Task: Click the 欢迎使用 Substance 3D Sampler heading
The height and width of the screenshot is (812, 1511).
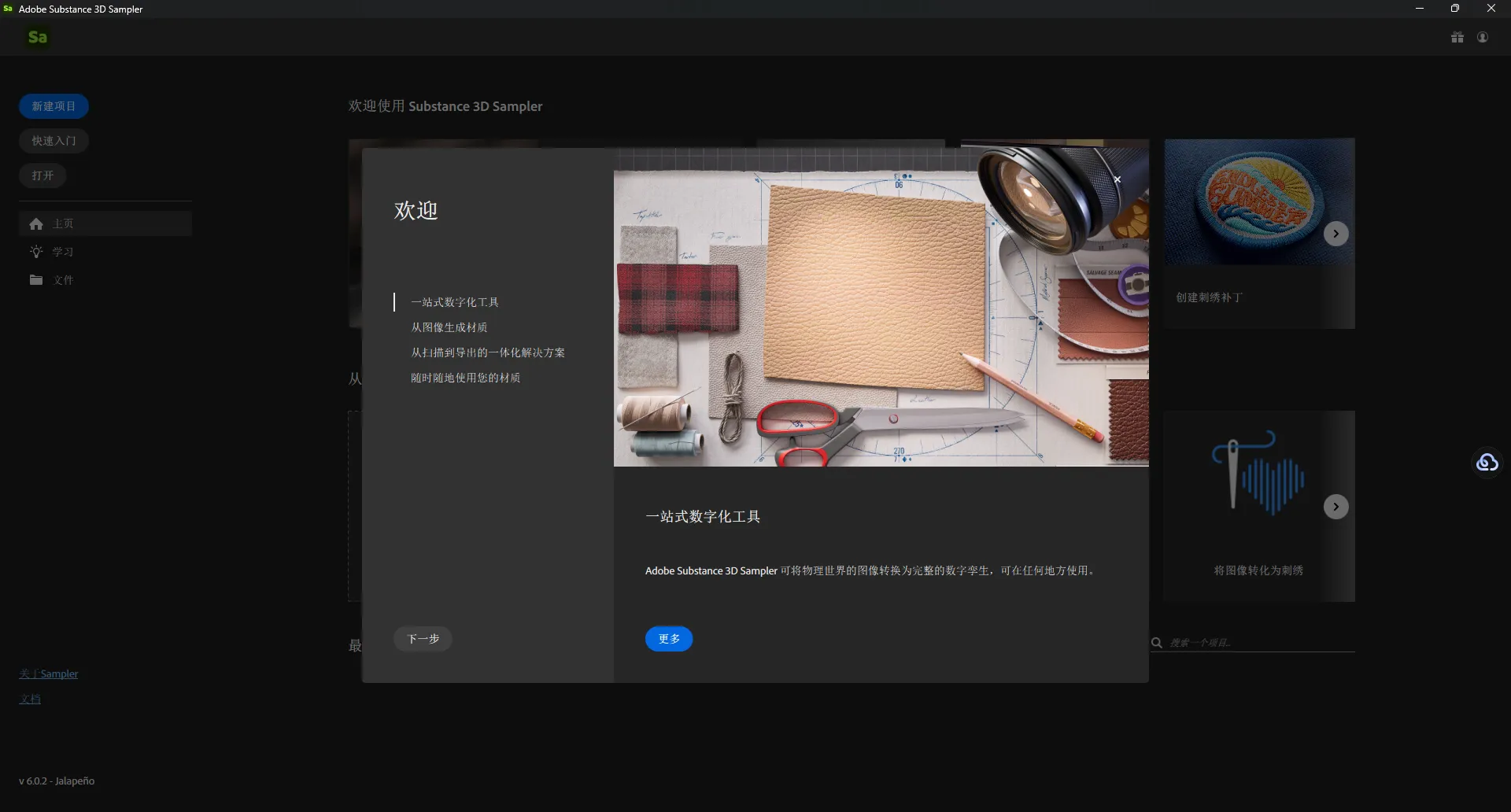Action: click(445, 106)
